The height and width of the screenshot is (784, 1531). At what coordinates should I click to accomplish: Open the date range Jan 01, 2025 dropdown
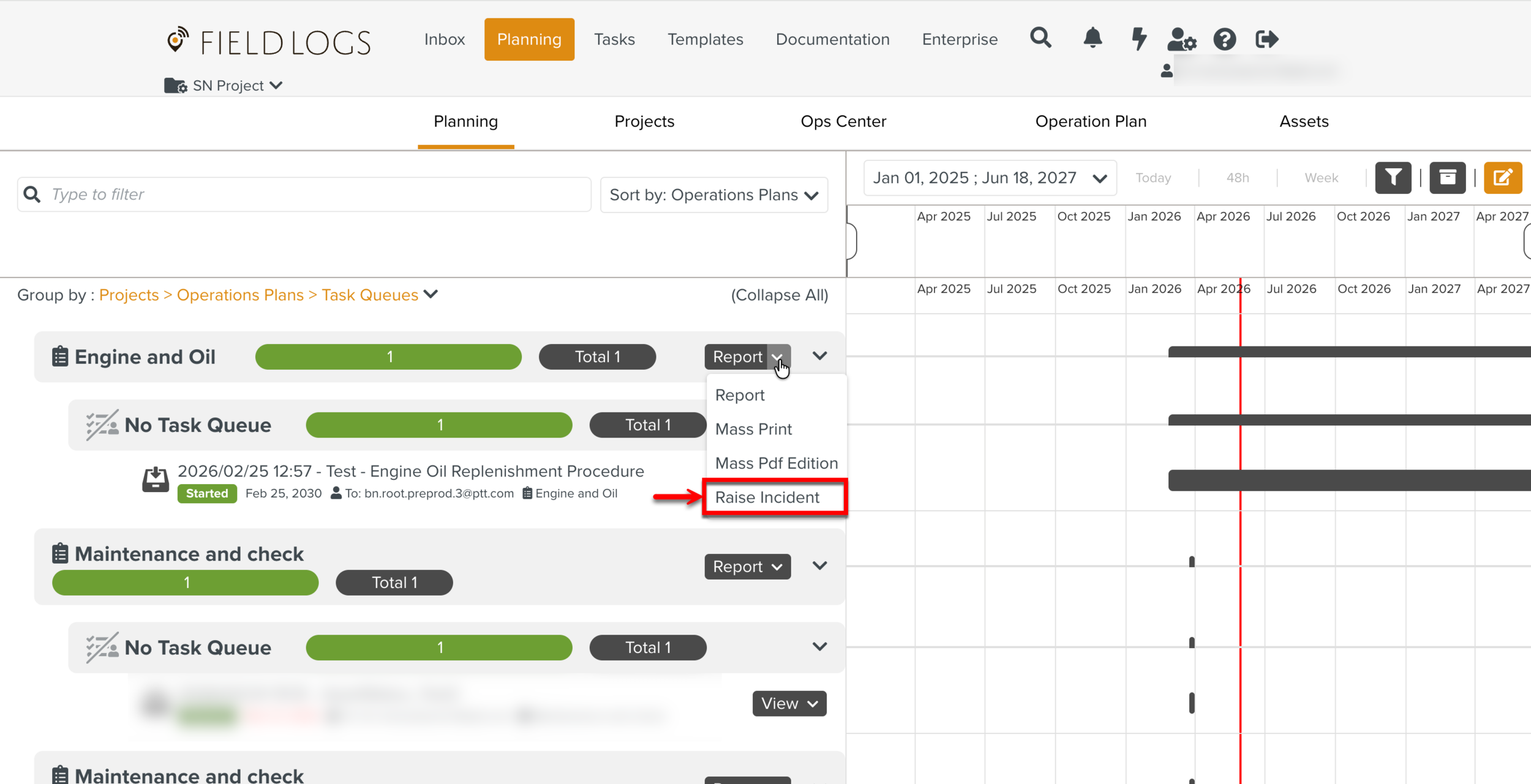pos(990,178)
